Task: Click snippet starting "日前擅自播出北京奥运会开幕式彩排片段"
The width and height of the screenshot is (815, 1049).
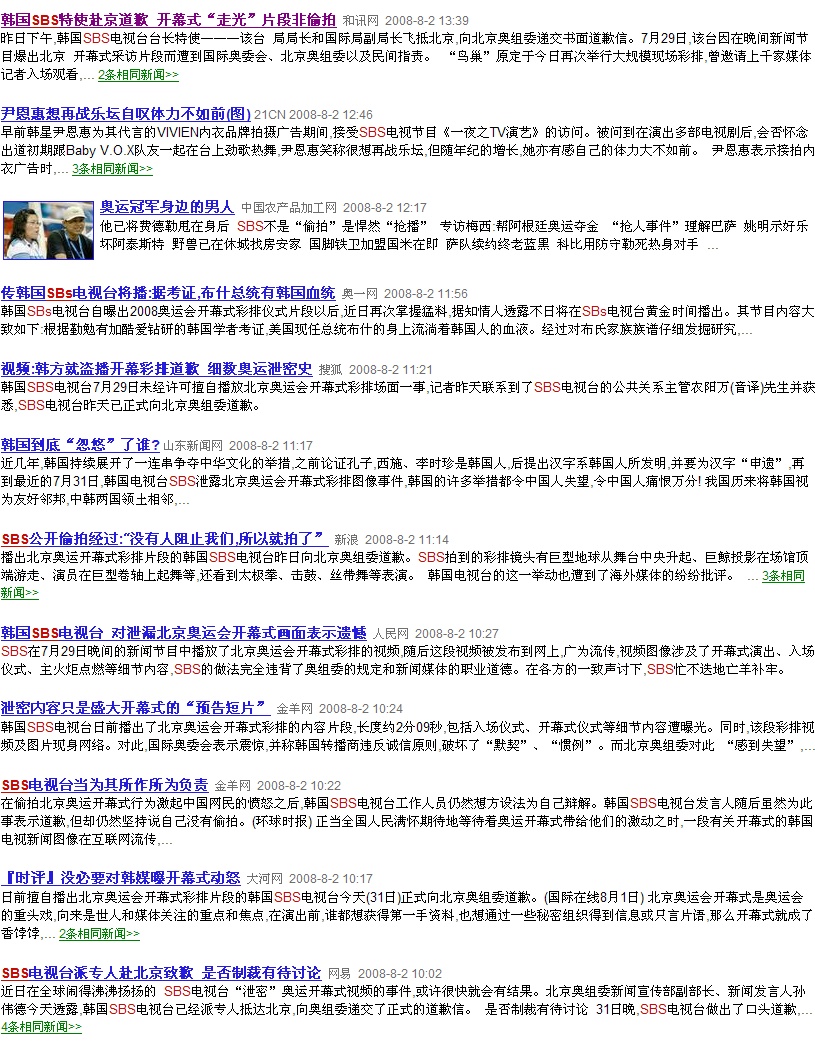Action: [407, 915]
